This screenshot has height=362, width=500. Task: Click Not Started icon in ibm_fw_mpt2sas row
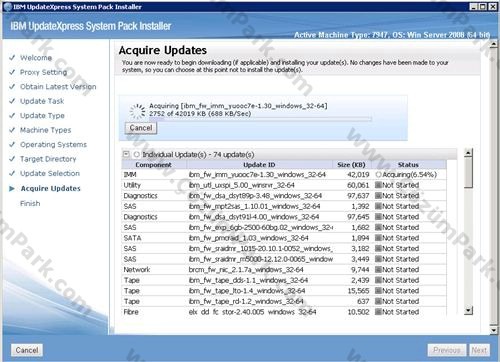378,206
